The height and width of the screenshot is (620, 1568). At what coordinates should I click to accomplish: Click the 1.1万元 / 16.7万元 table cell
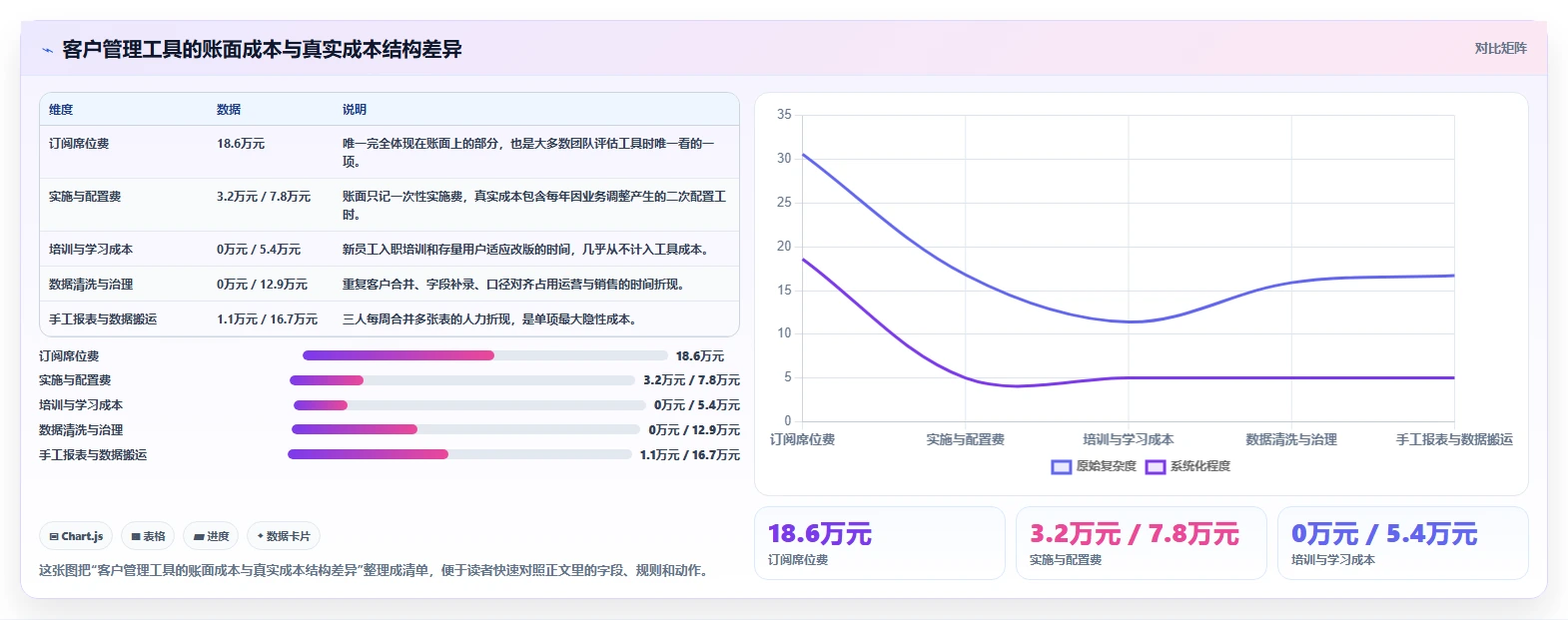267,319
